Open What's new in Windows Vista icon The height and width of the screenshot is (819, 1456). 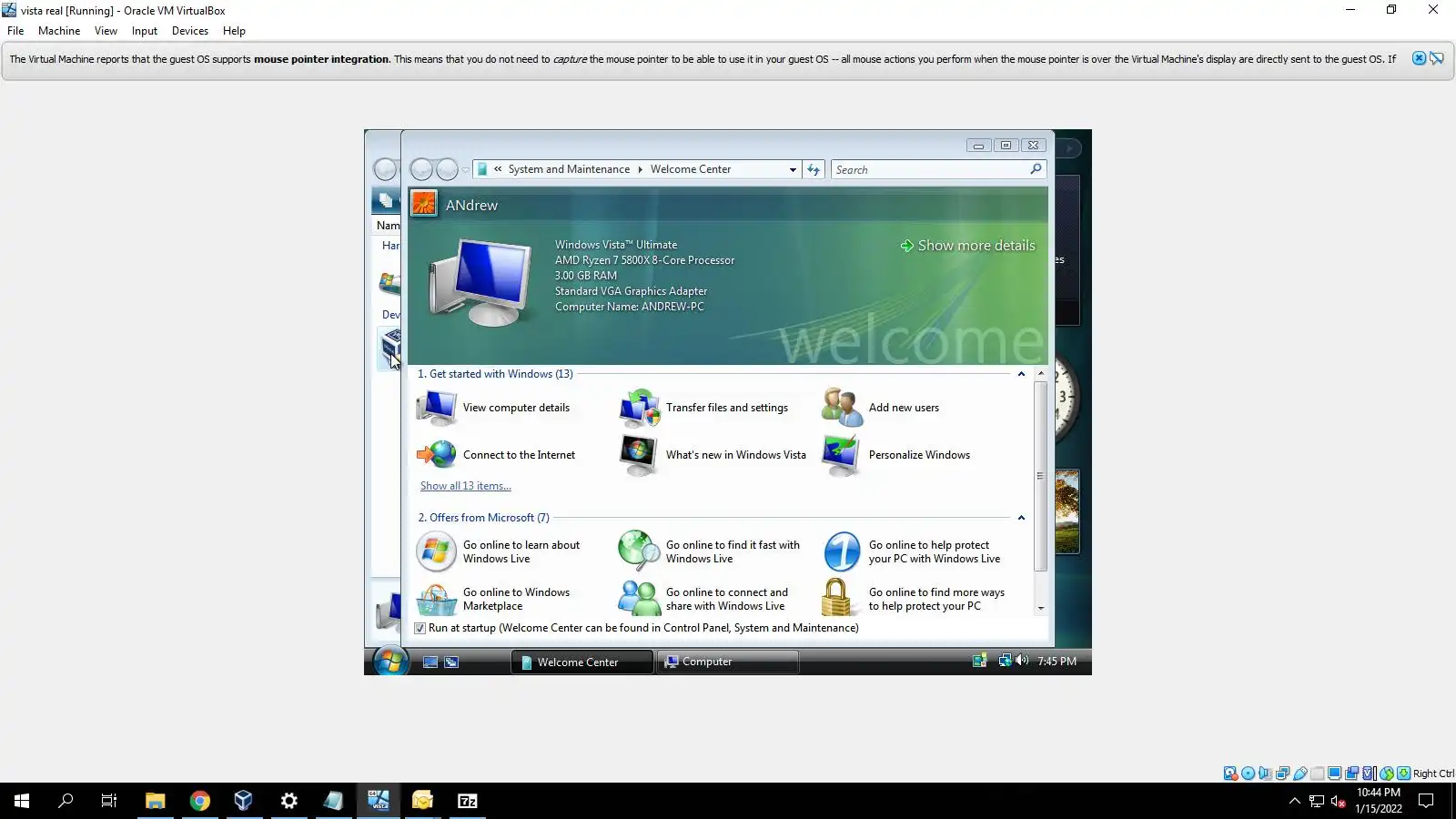(x=639, y=455)
